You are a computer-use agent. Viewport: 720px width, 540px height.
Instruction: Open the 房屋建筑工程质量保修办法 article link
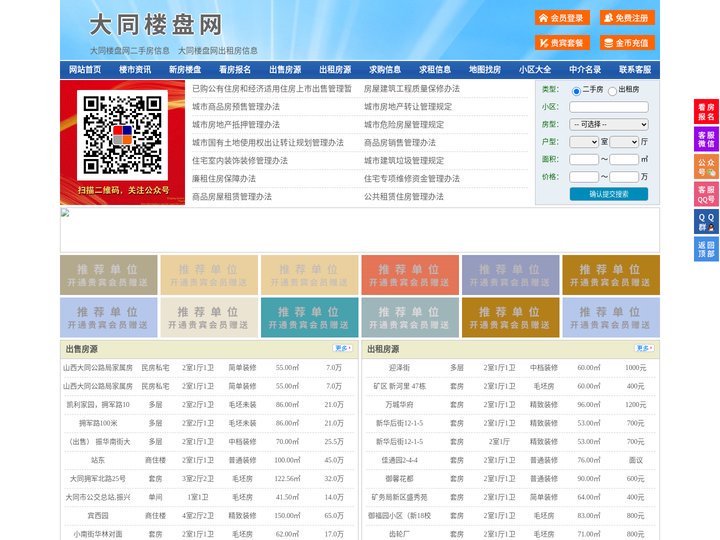coord(412,89)
